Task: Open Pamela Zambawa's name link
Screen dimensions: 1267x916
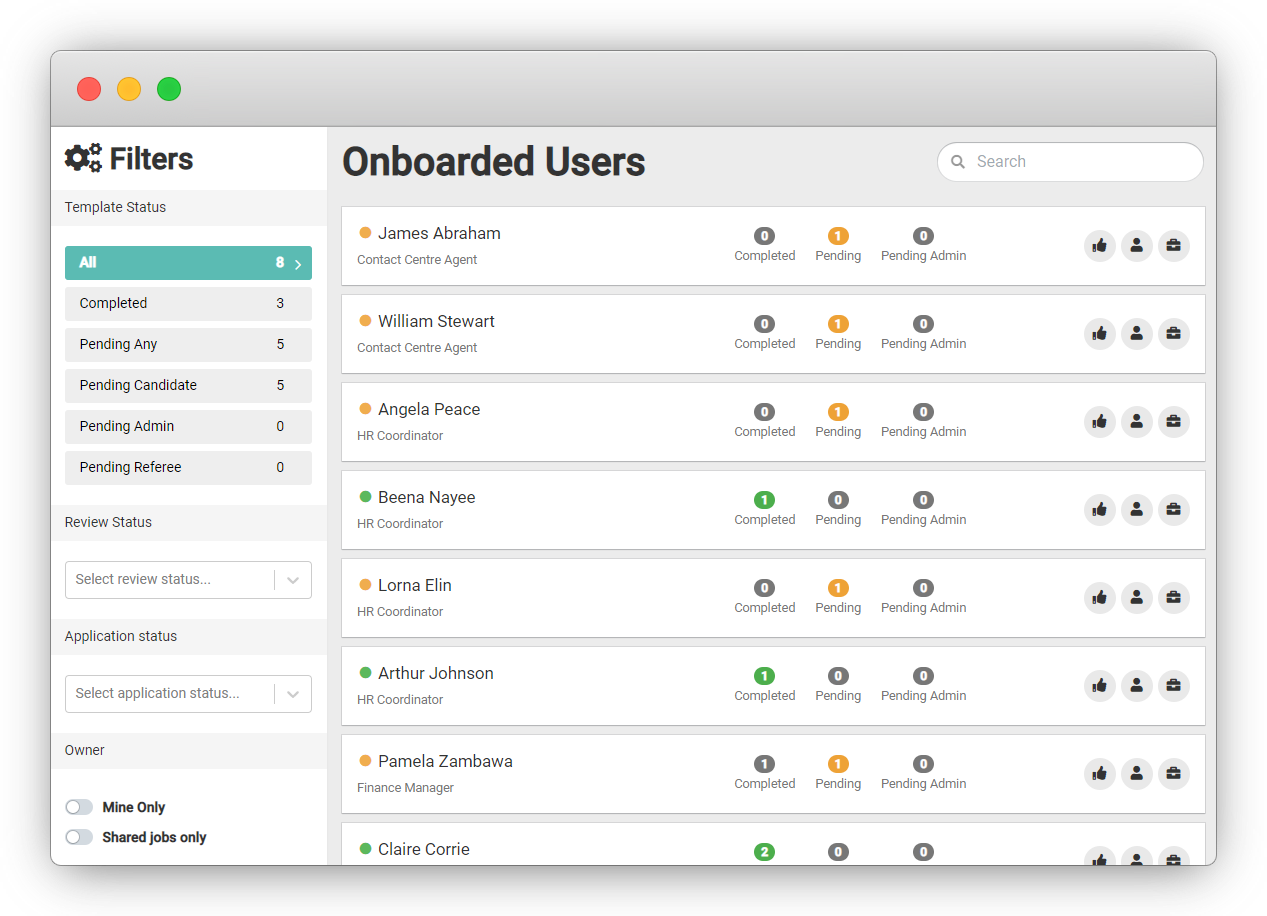Action: click(445, 761)
